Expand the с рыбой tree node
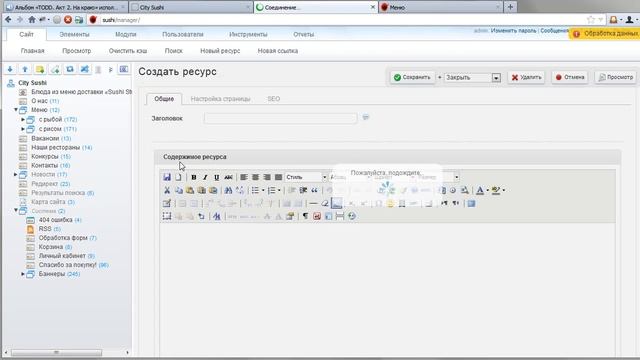 (x=23, y=119)
